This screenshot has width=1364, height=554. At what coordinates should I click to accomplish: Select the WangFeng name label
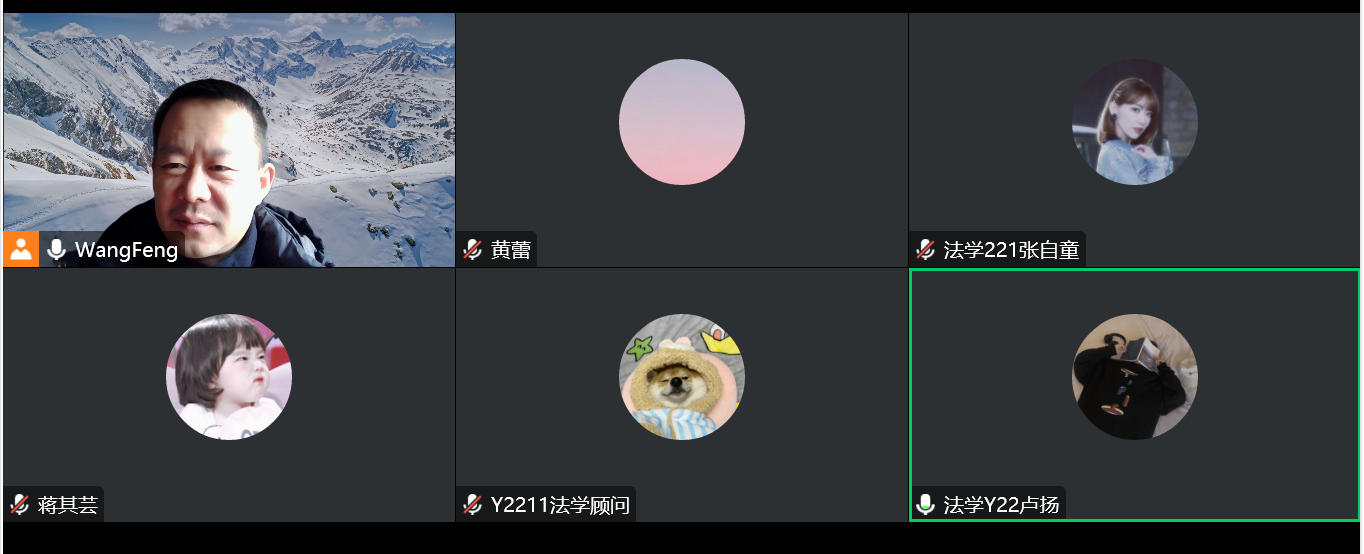(127, 250)
